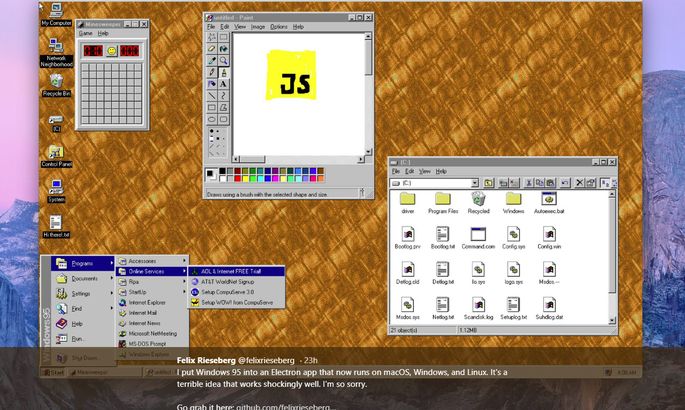
Task: Select the black color swatch in Paint palette
Action: (x=222, y=171)
